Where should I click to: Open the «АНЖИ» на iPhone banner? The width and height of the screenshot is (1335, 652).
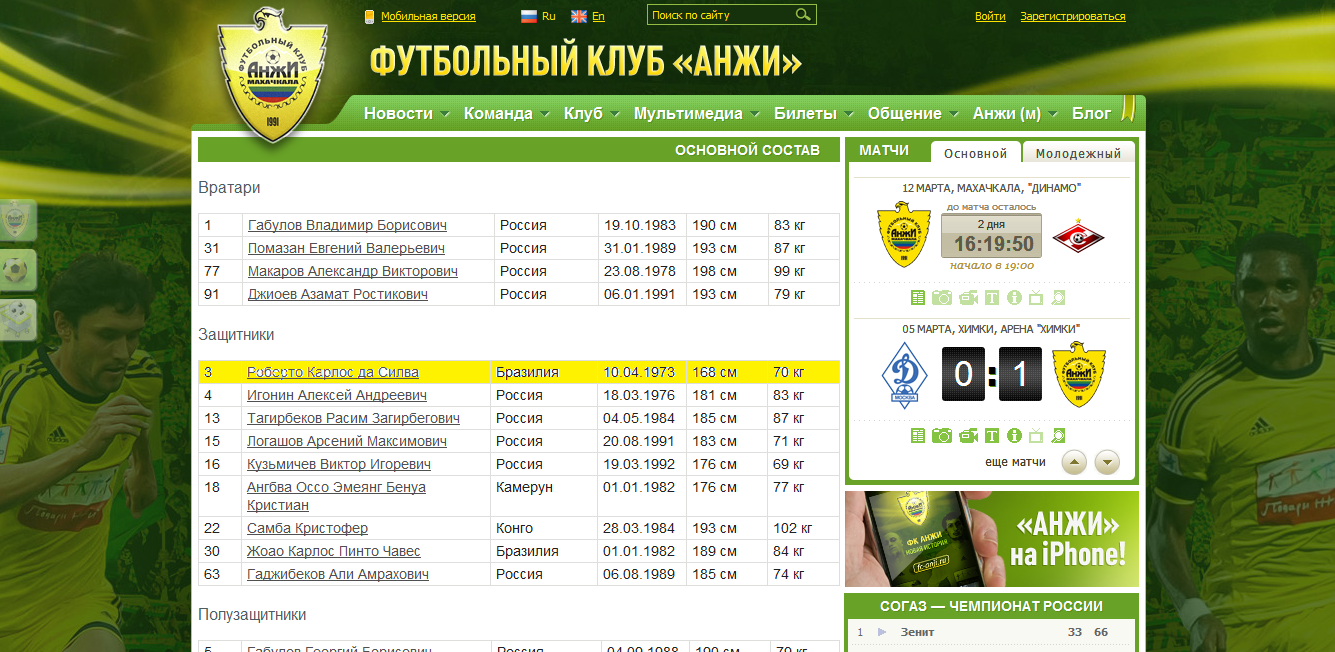coord(992,539)
